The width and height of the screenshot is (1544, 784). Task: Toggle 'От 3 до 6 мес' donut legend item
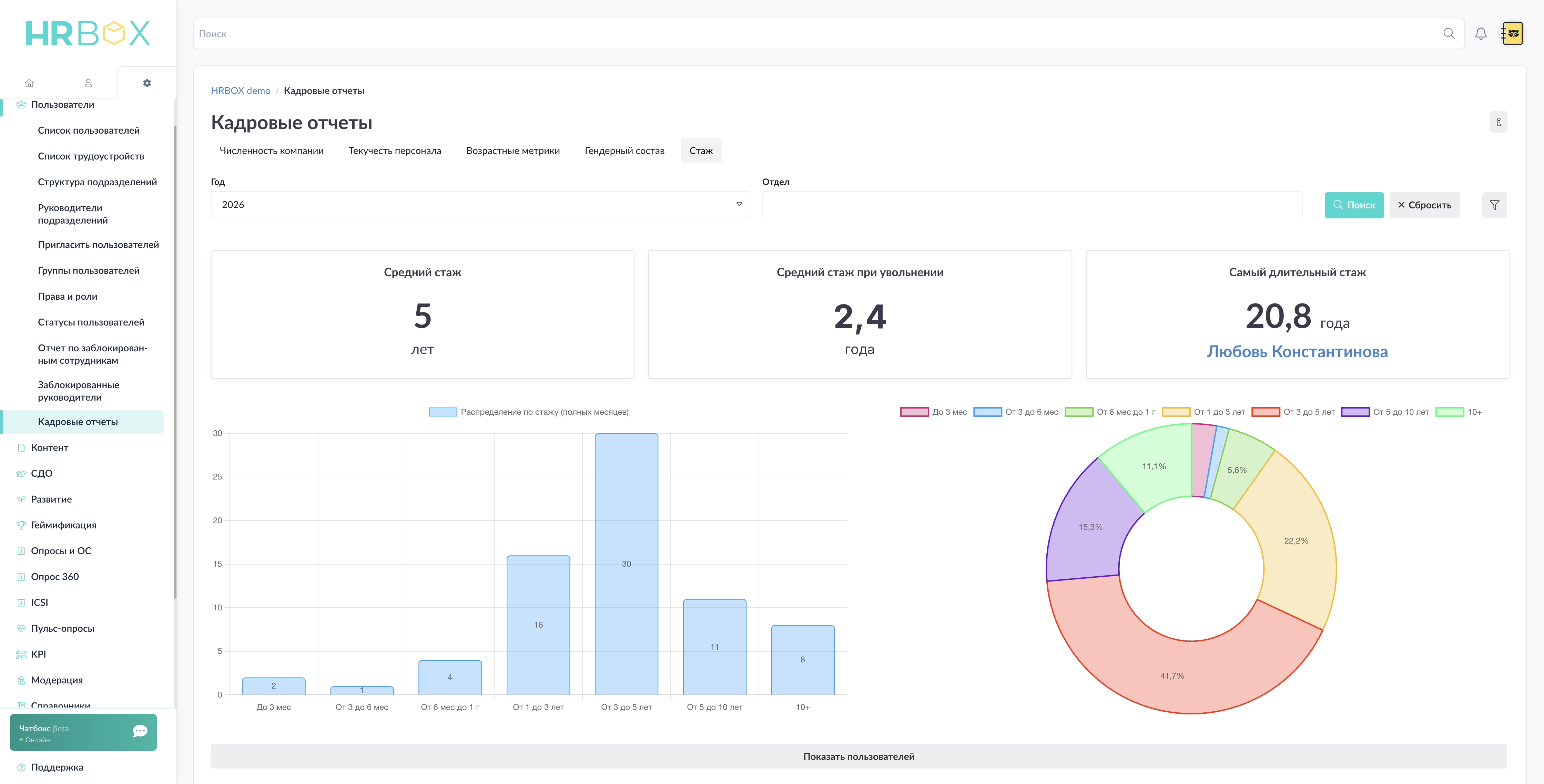click(1016, 412)
